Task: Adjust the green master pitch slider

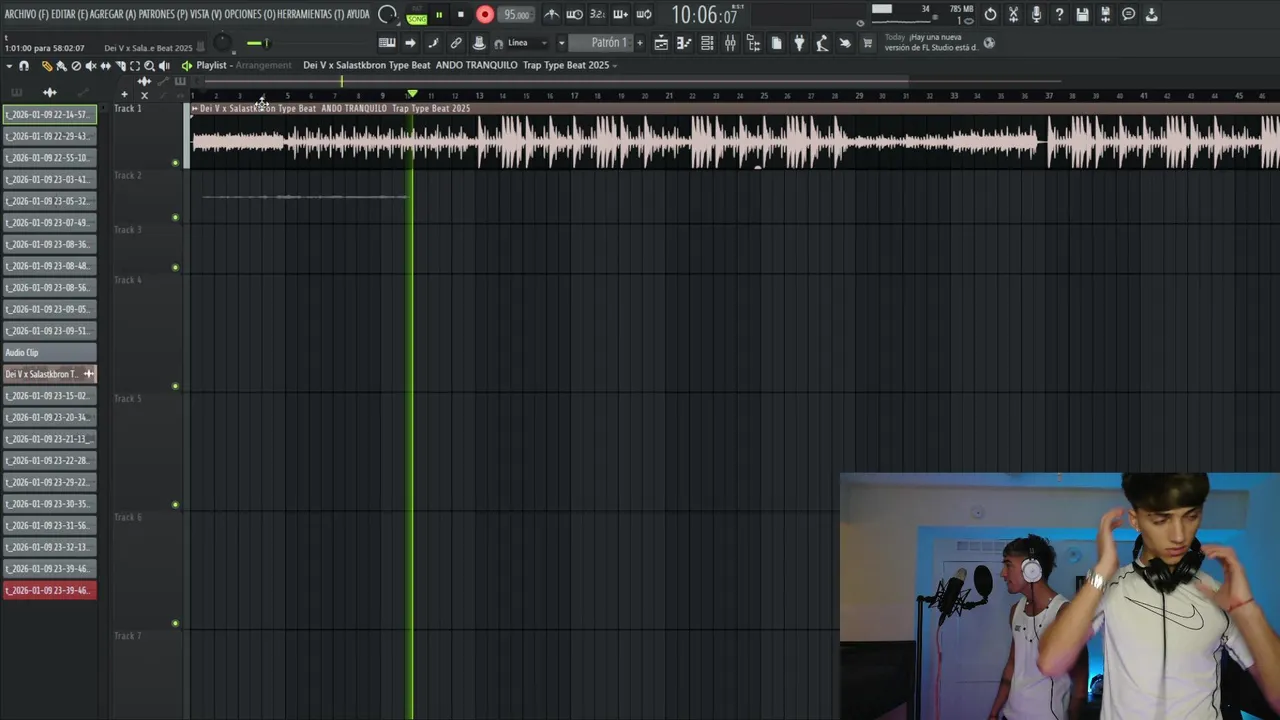Action: 258,43
